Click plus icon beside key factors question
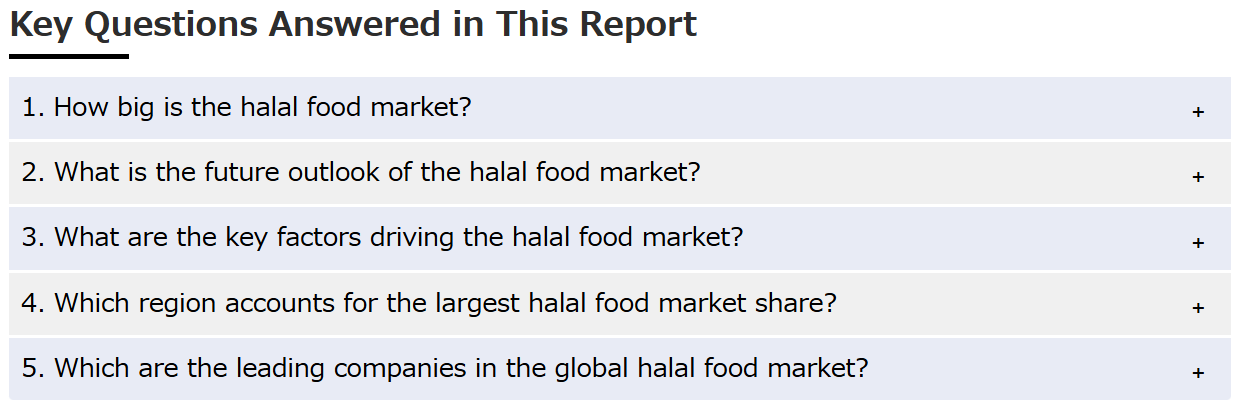This screenshot has height=412, width=1242. 1198,243
